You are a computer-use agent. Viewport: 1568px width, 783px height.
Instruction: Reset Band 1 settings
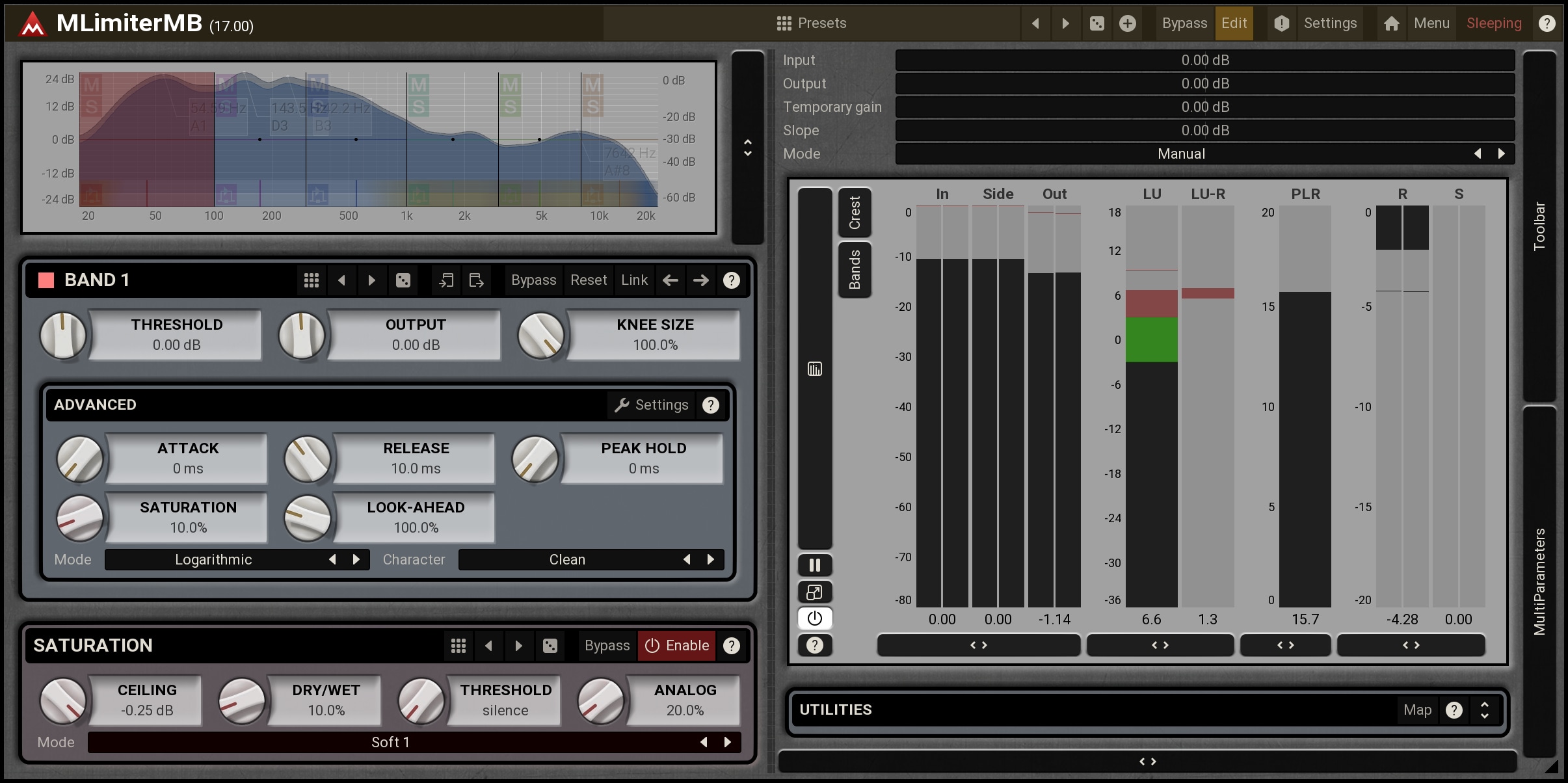coord(588,280)
